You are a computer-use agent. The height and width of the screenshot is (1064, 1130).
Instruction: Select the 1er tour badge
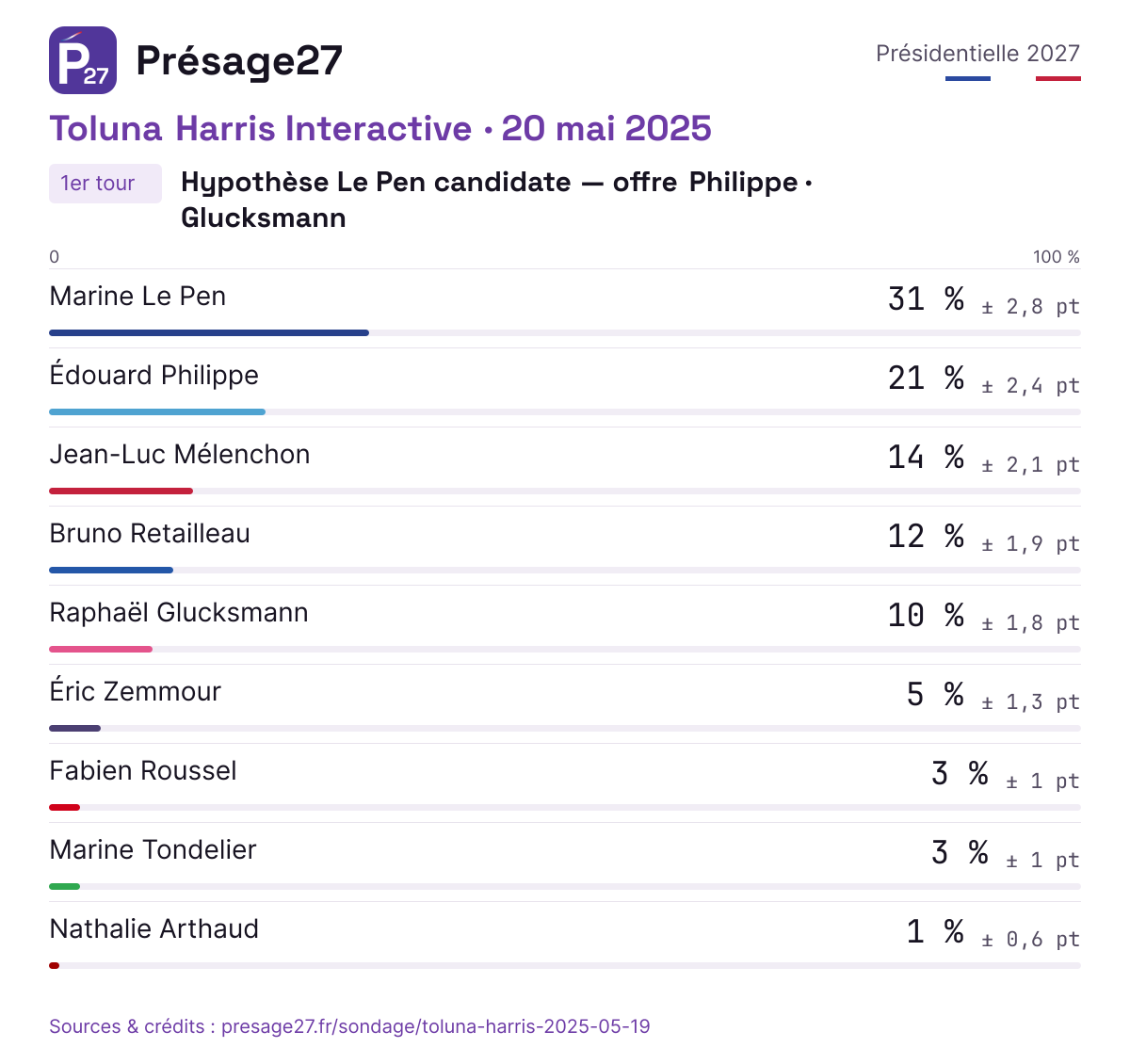coord(105,184)
